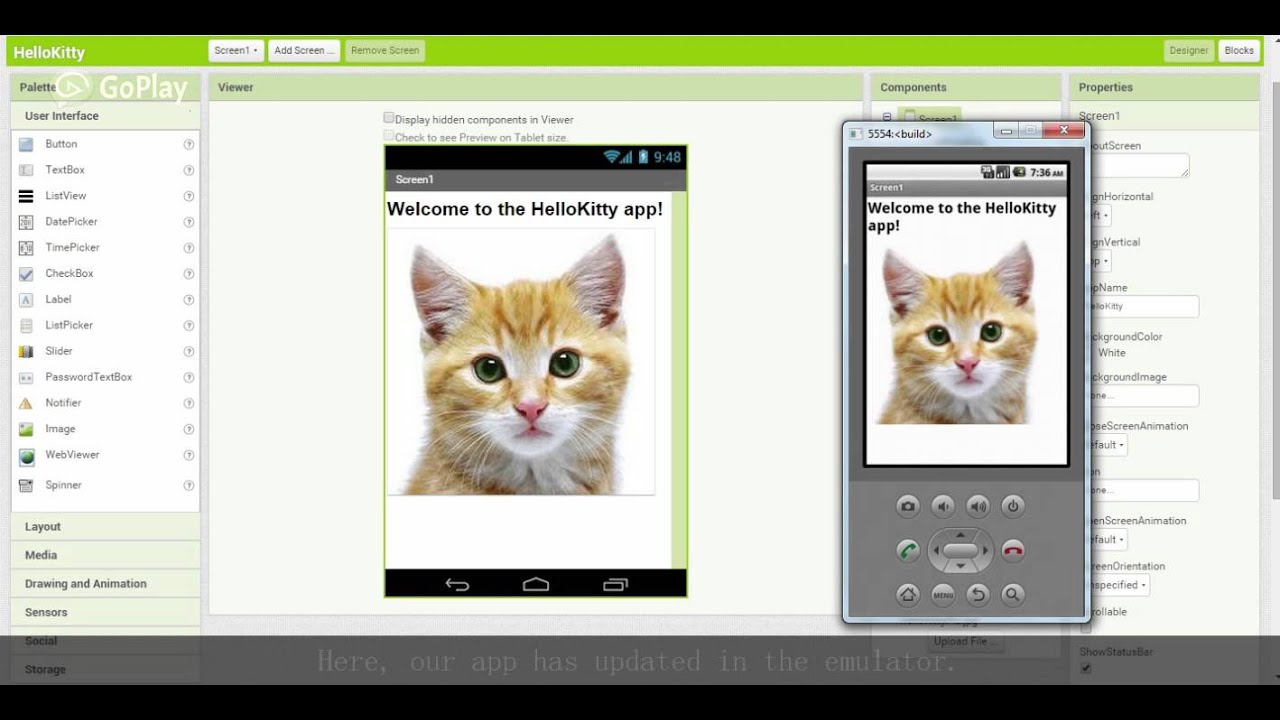Choose the DatePicker icon in Palette
Viewport: 1280px width, 720px height.
[26, 222]
